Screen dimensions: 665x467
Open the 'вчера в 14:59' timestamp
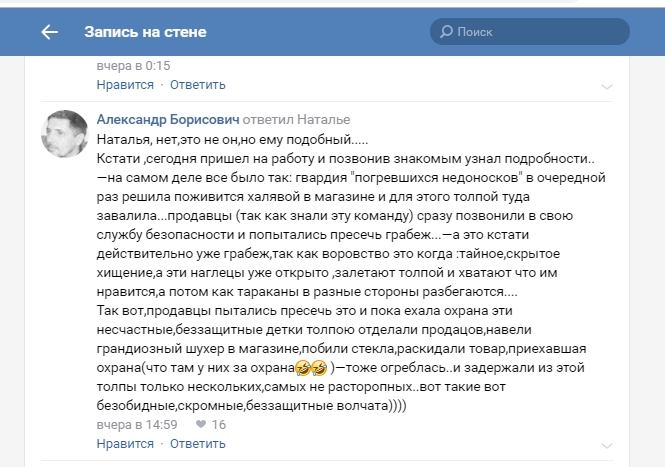point(137,425)
